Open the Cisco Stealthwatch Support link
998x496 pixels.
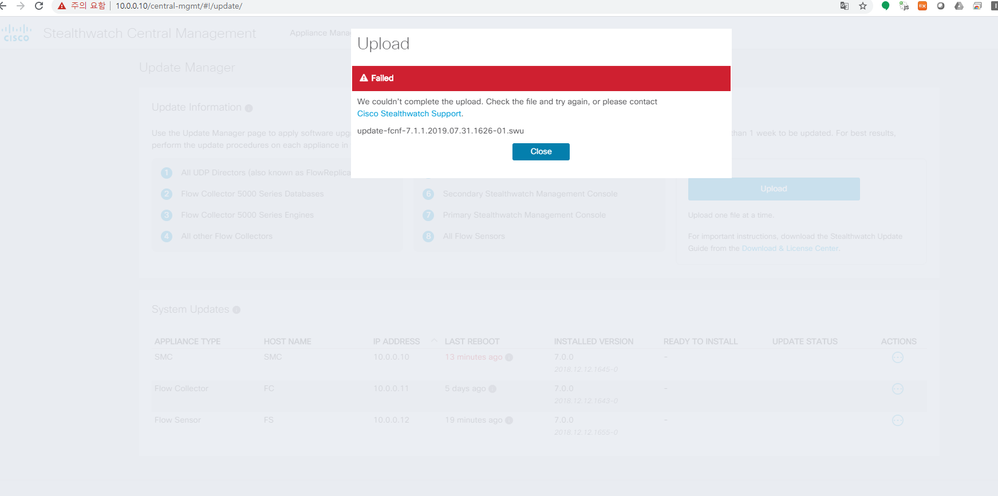(x=410, y=114)
